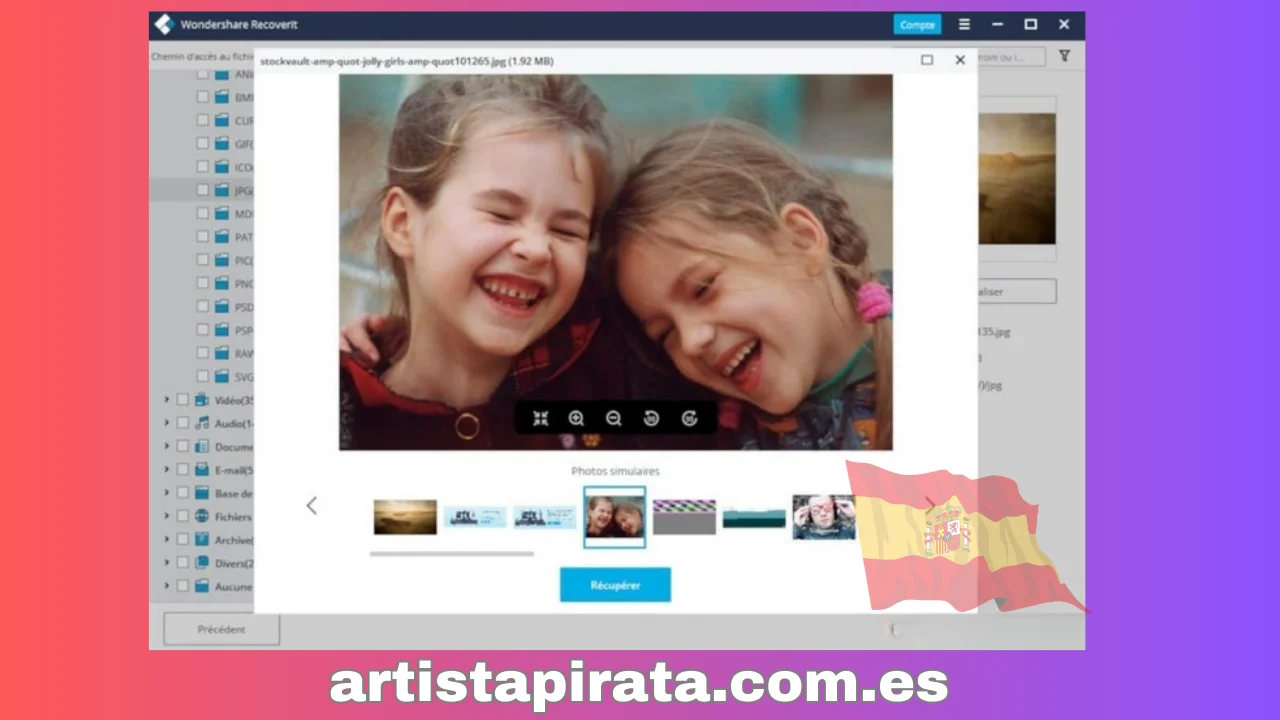
Task: Rotate the photo counterclockwise
Action: coord(651,419)
